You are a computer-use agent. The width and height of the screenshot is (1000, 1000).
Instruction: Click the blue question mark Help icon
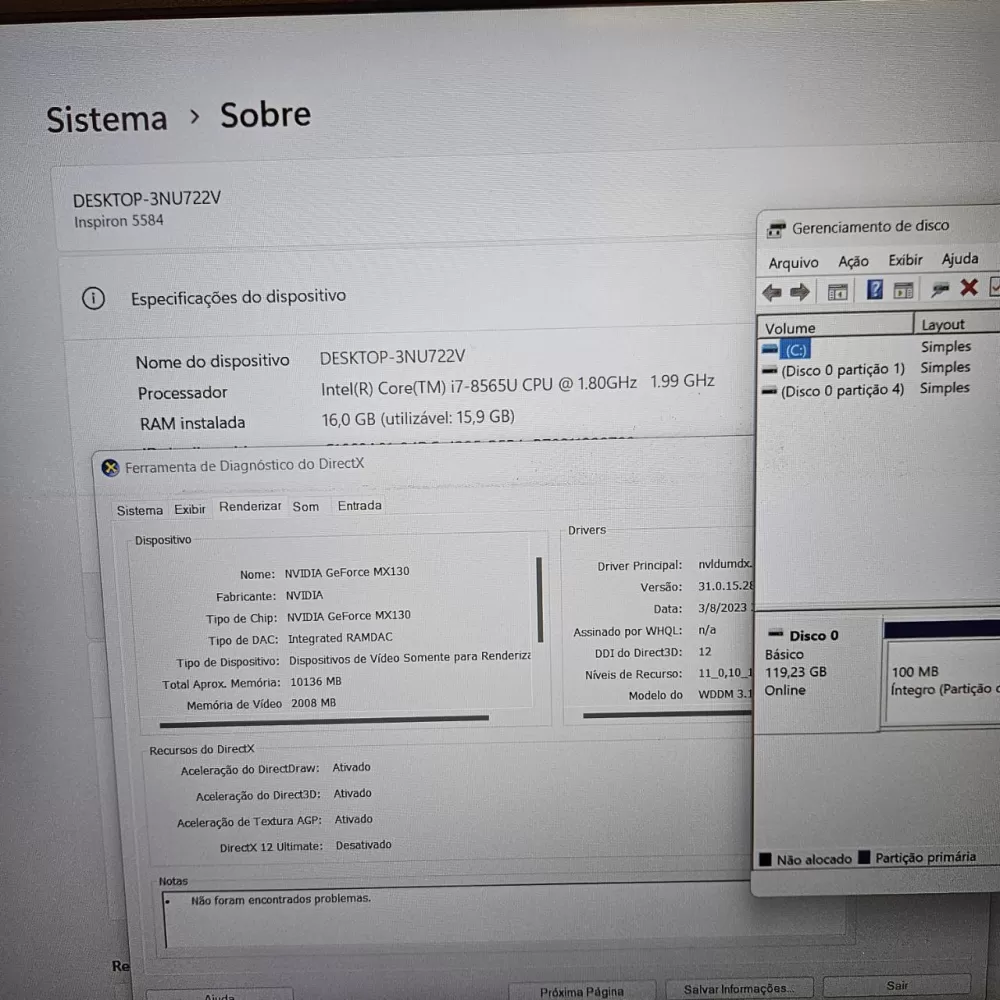pos(875,290)
